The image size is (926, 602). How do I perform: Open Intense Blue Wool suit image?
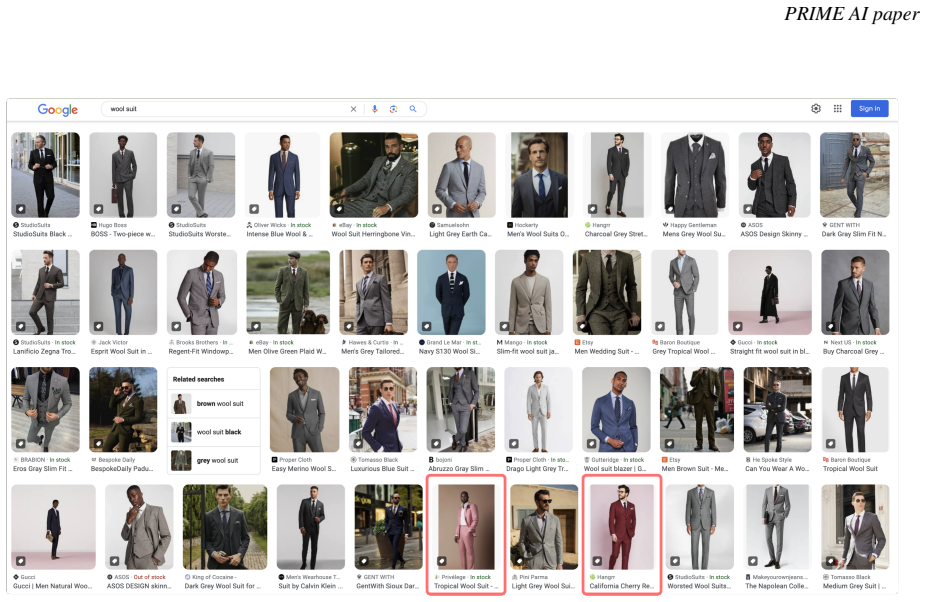[282, 175]
